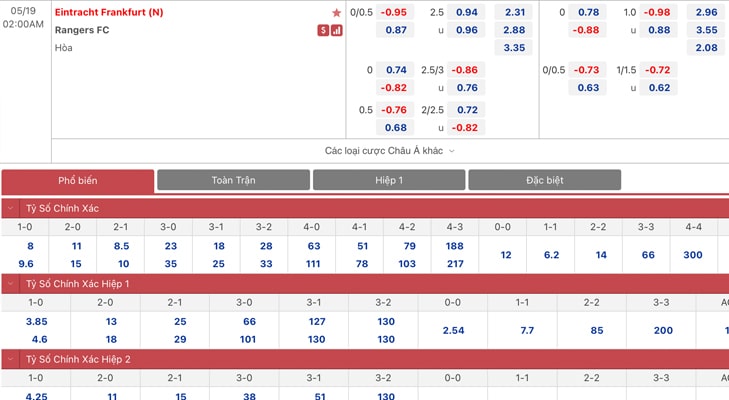Choose the 3.35 draw odds

click(x=515, y=48)
